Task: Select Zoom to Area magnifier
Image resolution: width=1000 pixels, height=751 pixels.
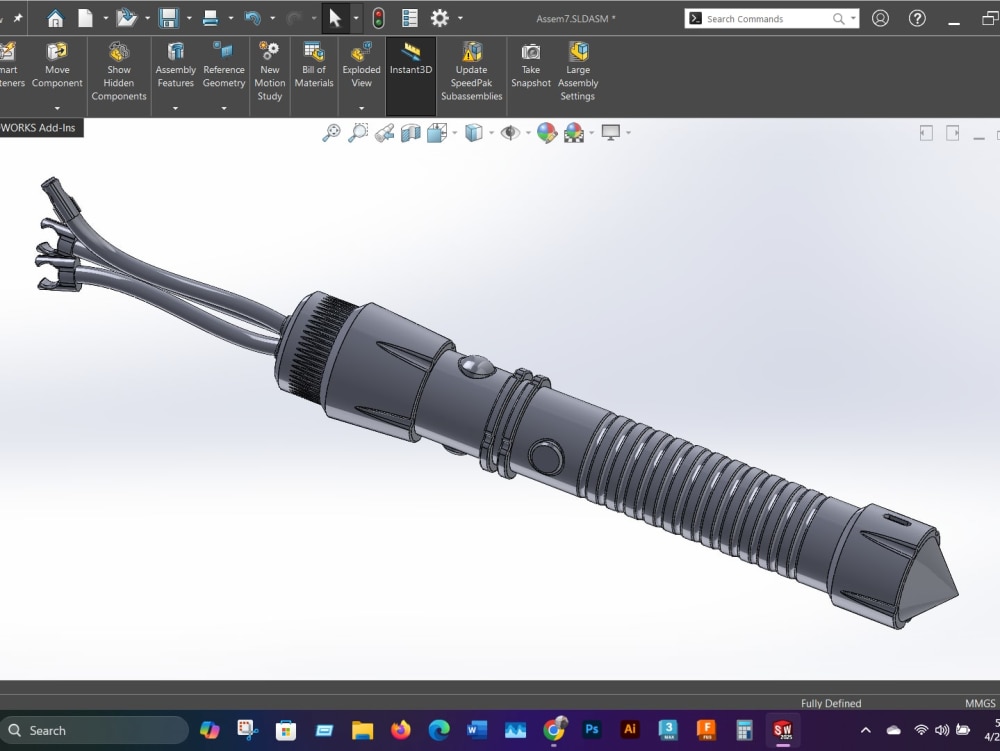Action: point(358,133)
